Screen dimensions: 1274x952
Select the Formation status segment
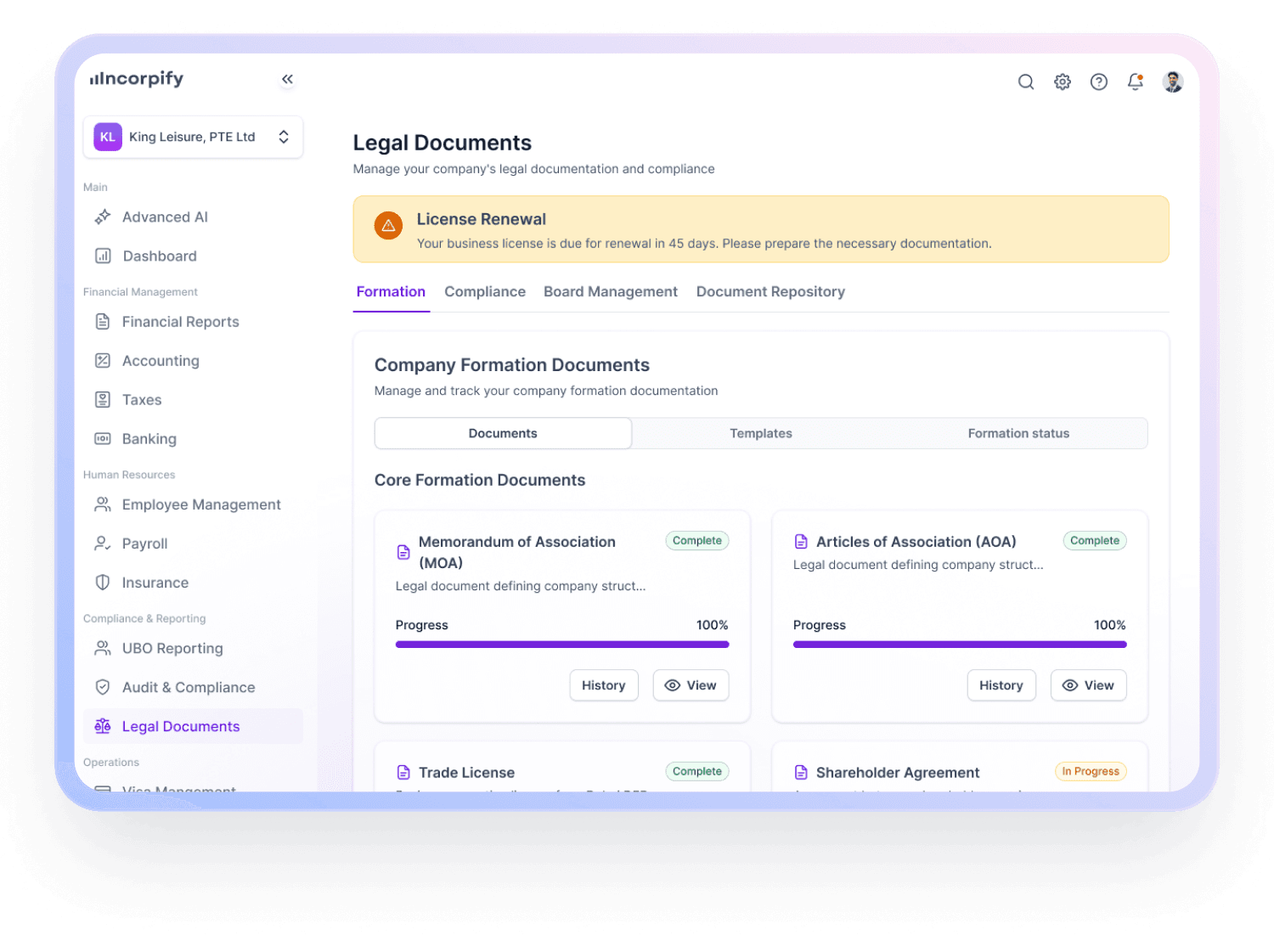[1018, 433]
